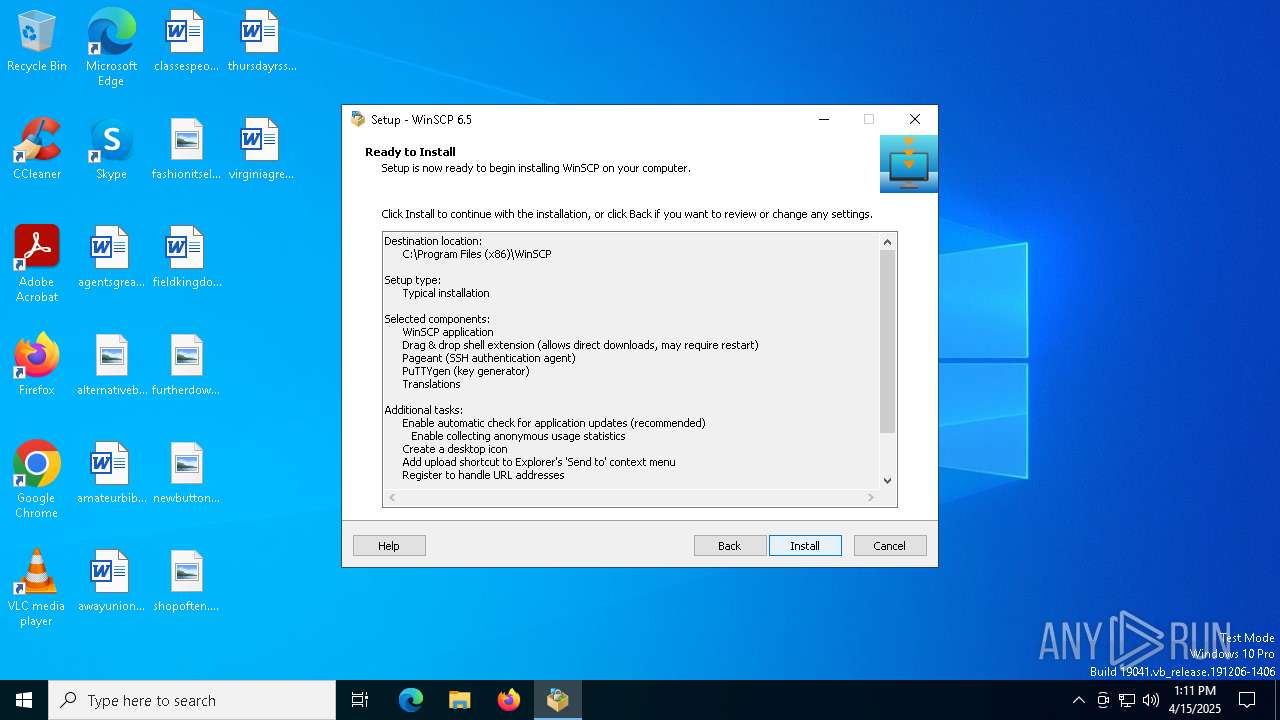Select the fieldkingdo Word document icon

186,258
